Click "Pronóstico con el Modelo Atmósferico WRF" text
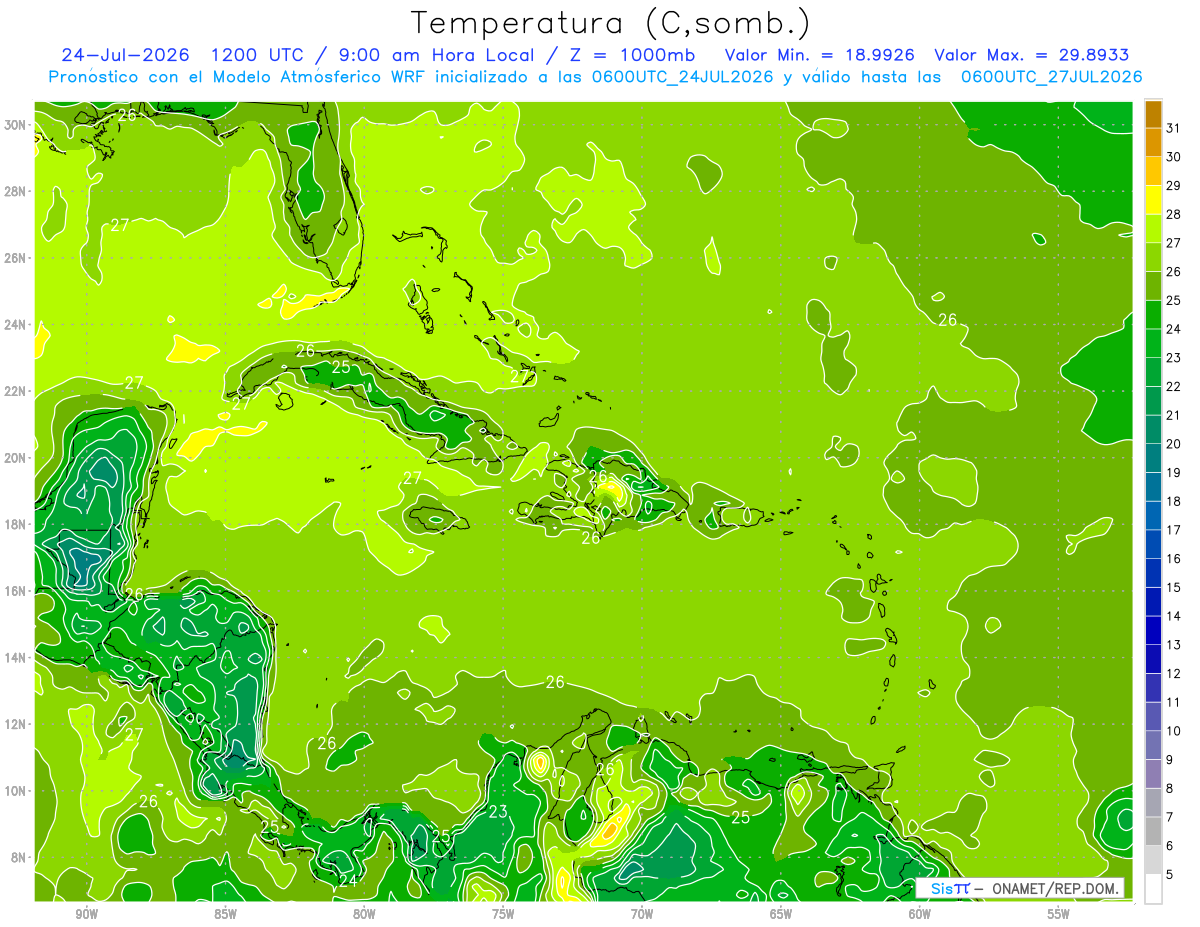 pos(239,77)
